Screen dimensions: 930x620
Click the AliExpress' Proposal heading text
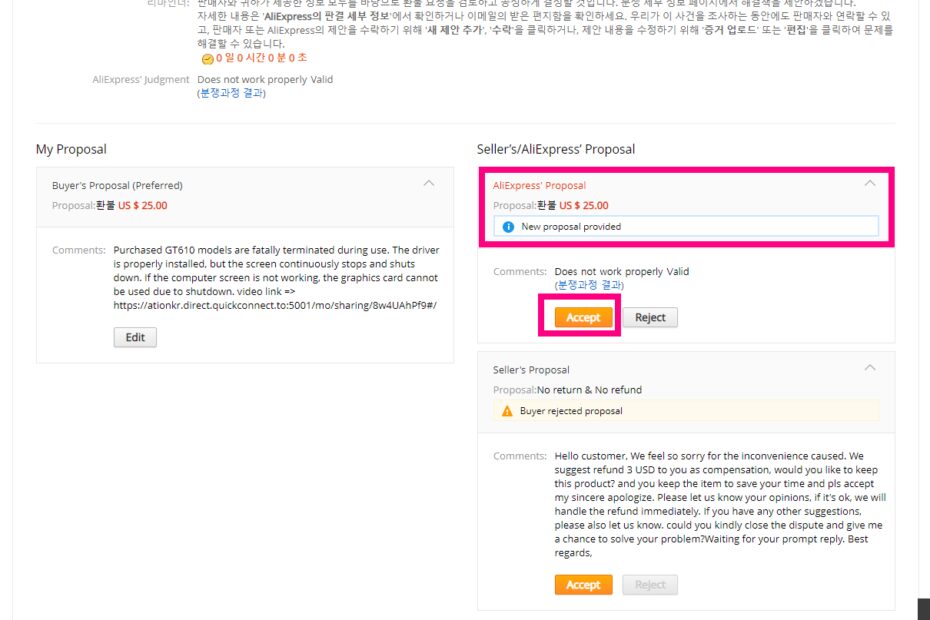(x=539, y=186)
